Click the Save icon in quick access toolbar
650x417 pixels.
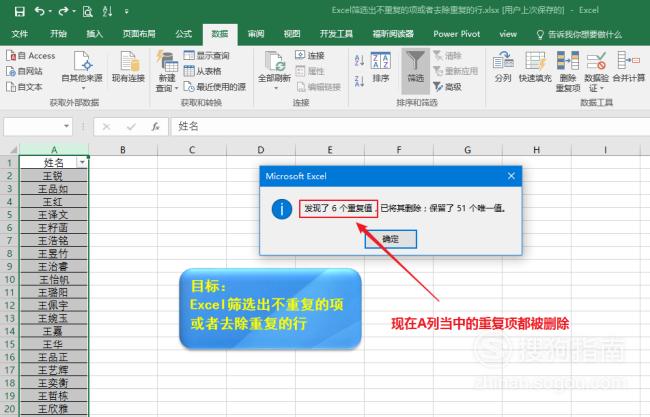click(19, 11)
